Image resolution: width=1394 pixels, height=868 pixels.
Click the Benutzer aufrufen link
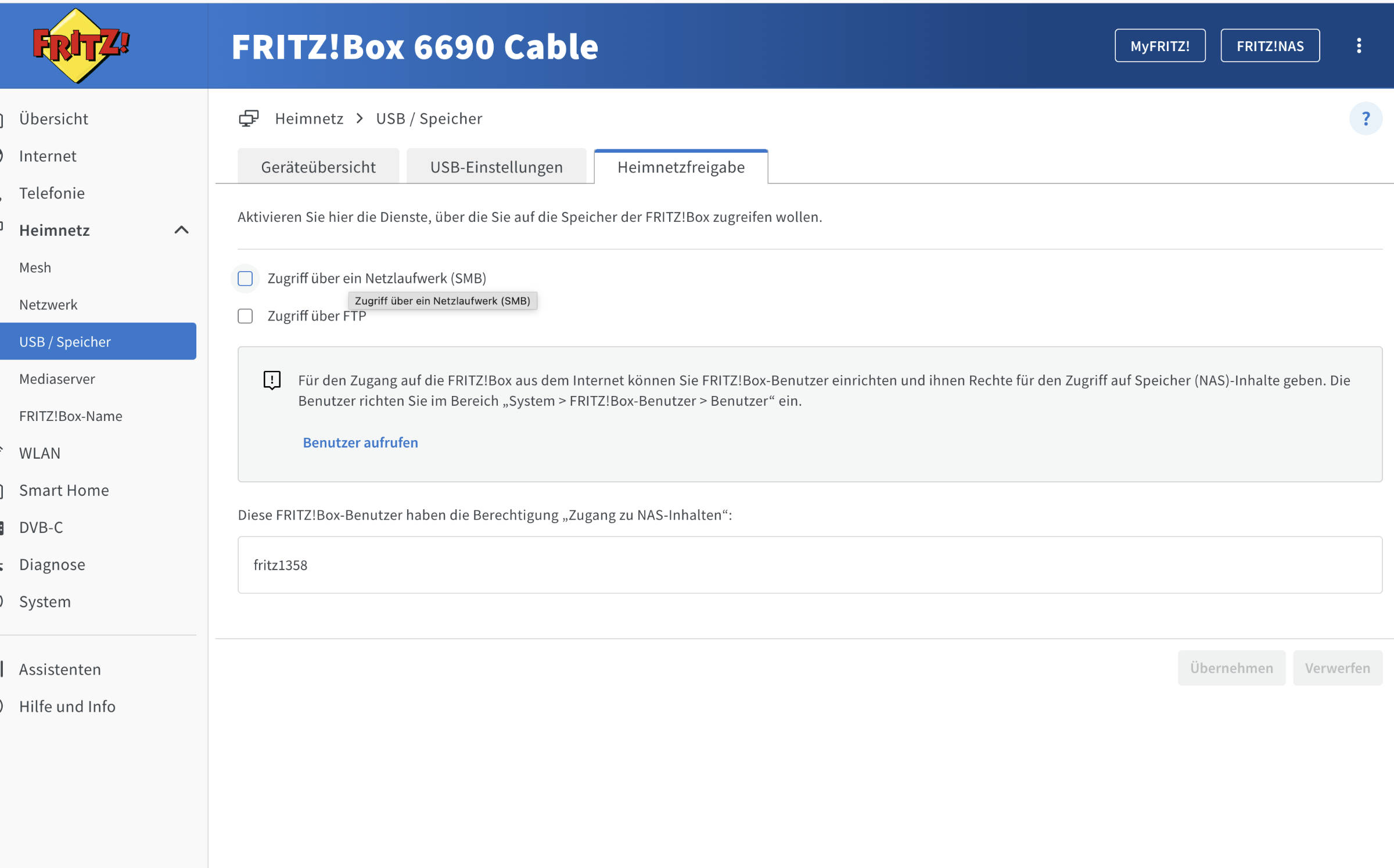[x=360, y=442]
